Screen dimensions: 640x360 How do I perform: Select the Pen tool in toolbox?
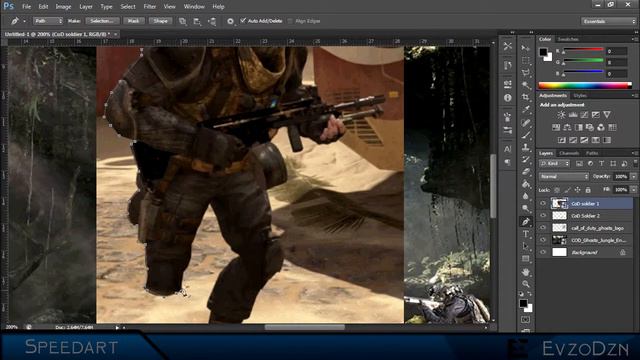point(526,222)
